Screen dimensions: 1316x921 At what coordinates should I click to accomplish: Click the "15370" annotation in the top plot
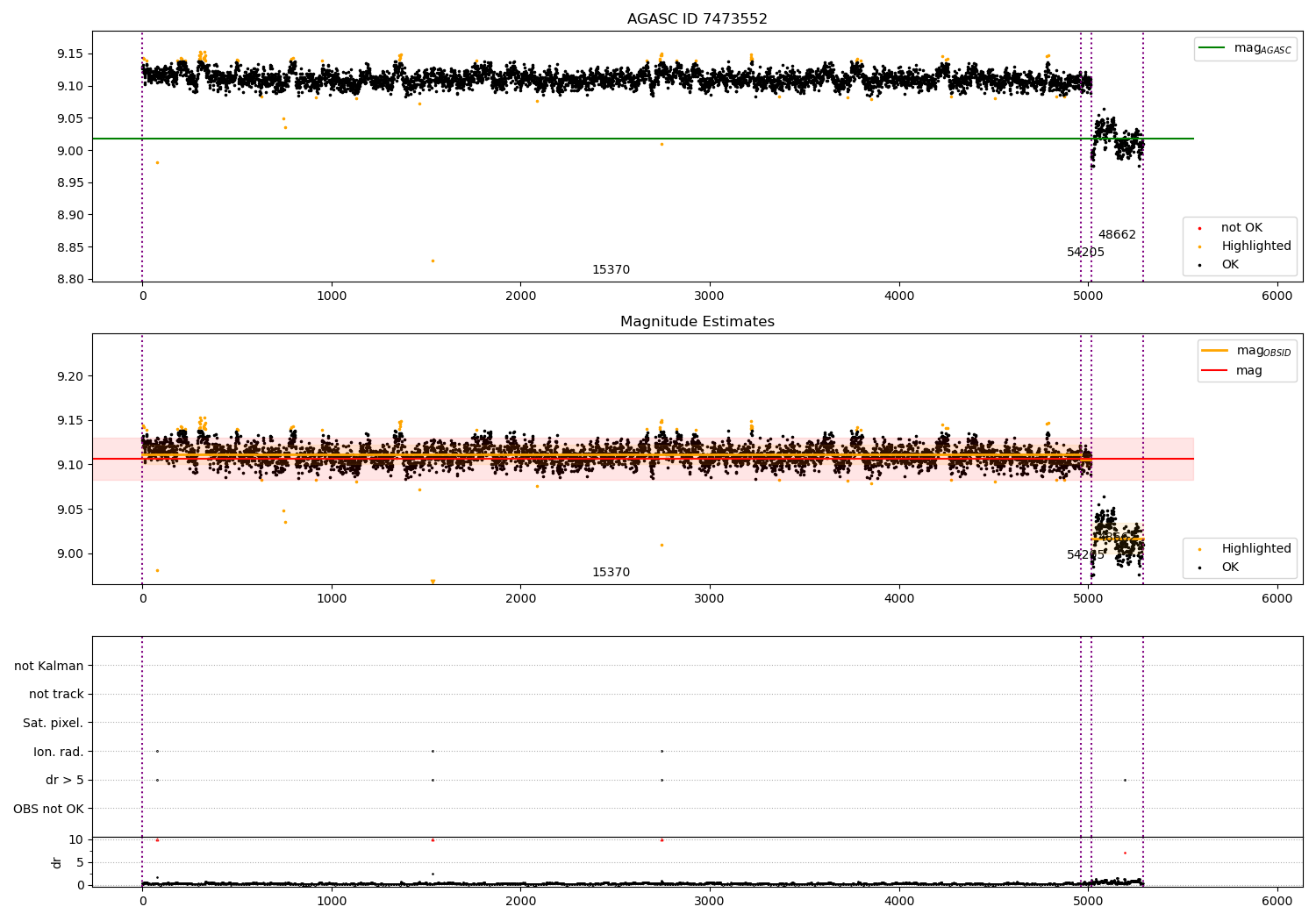click(611, 270)
